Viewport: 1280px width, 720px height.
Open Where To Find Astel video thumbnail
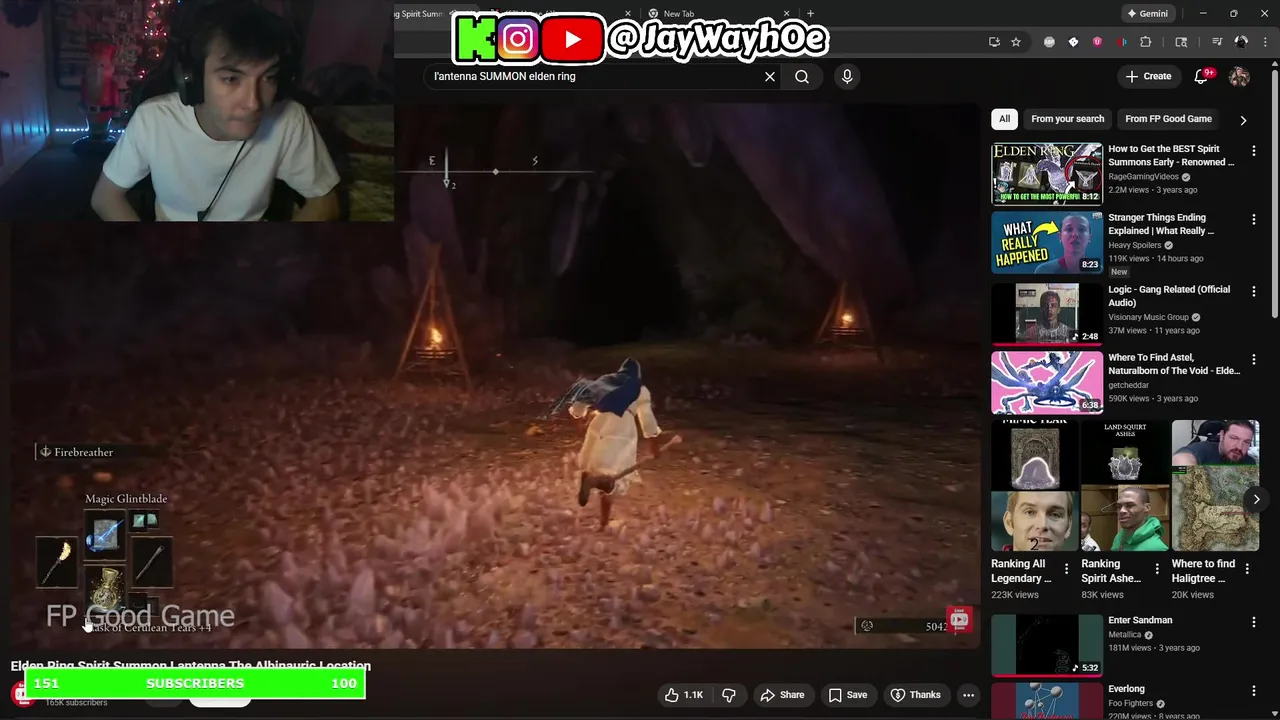pyautogui.click(x=1047, y=382)
